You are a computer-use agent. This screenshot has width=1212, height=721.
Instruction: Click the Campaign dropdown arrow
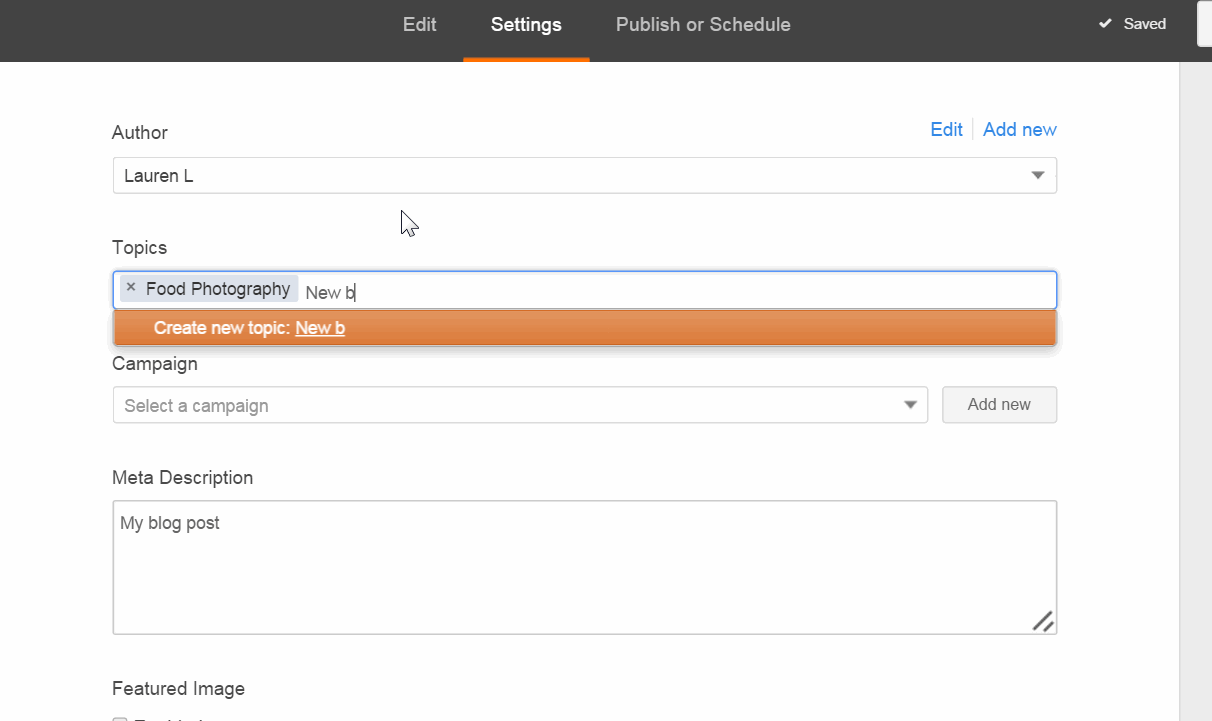pyautogui.click(x=910, y=405)
